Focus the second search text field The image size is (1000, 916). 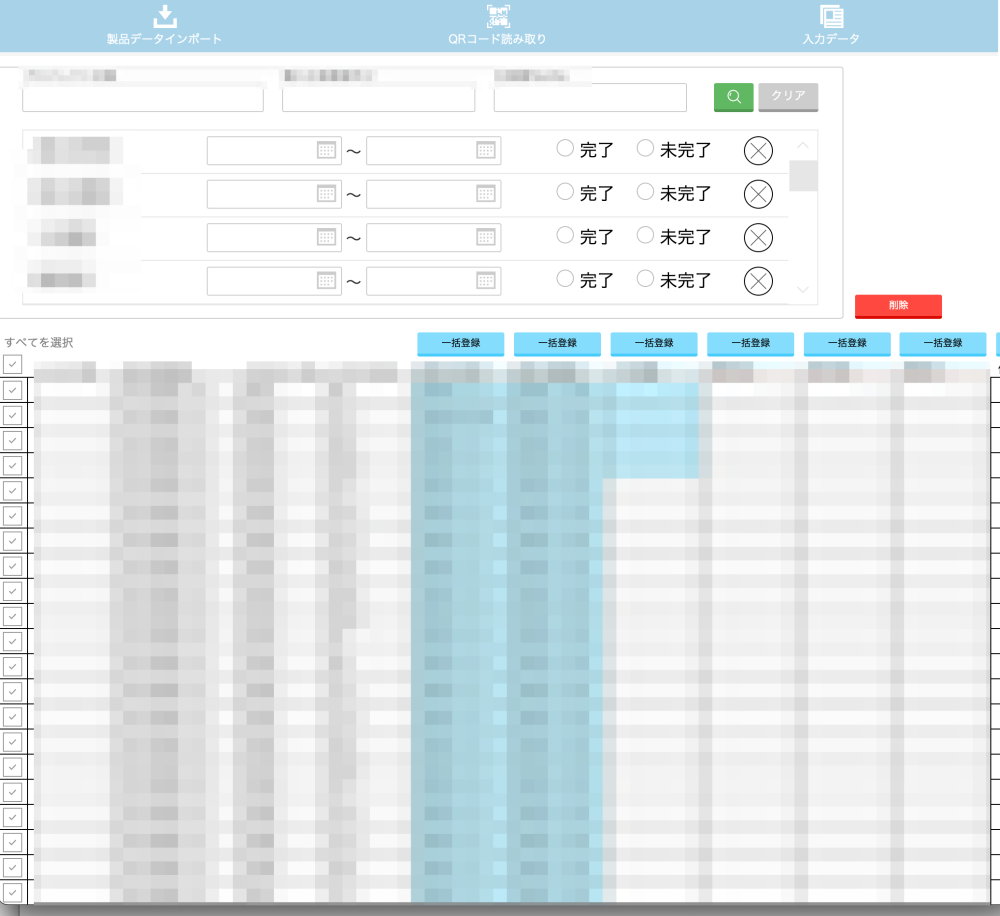[x=378, y=98]
